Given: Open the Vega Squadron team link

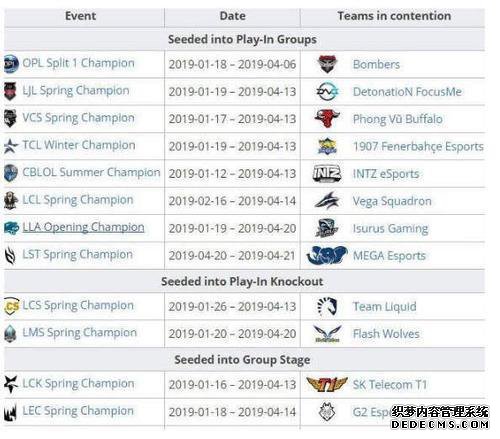Looking at the screenshot, I should [x=392, y=201].
